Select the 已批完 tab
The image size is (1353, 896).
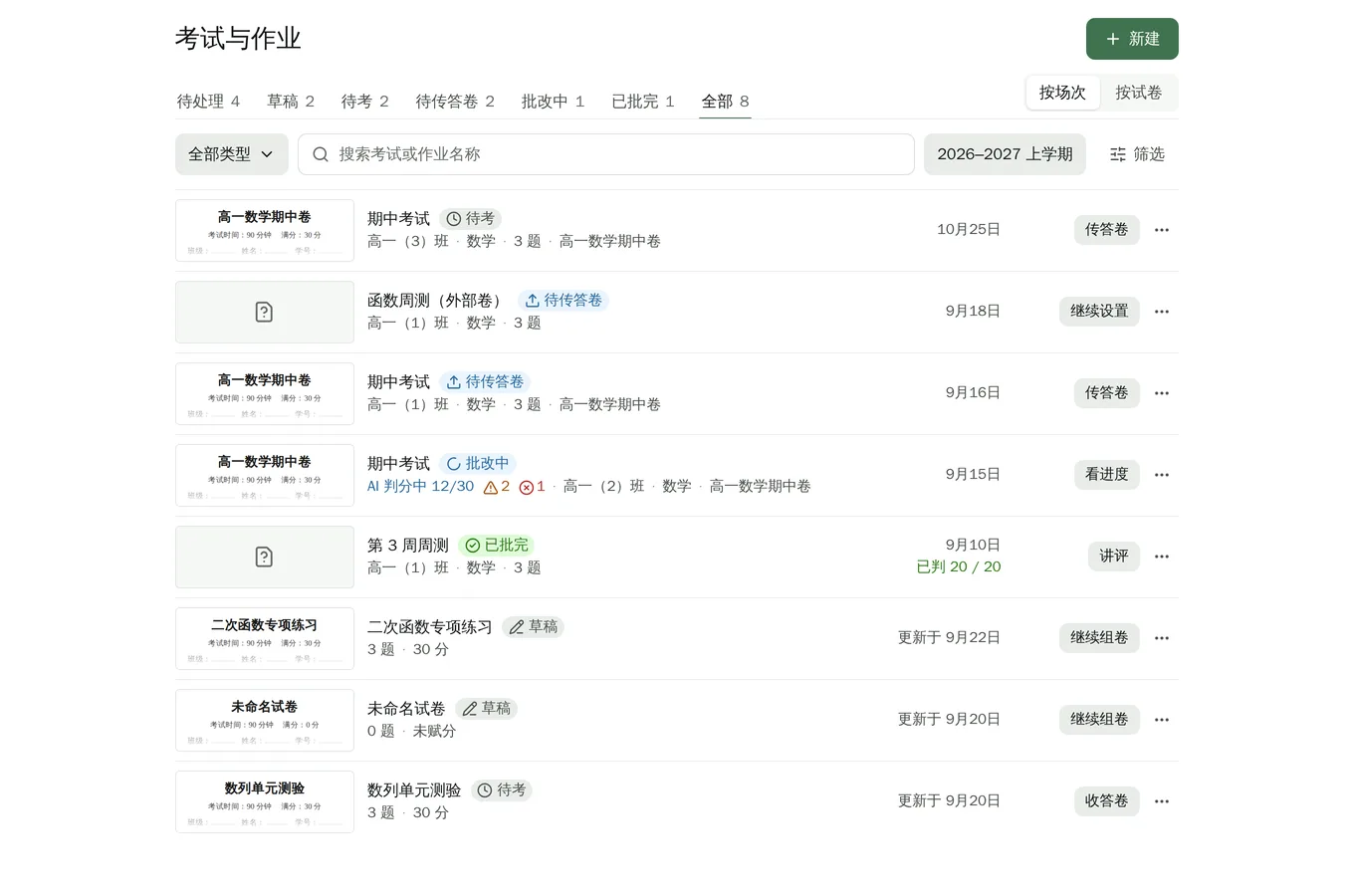click(x=642, y=102)
